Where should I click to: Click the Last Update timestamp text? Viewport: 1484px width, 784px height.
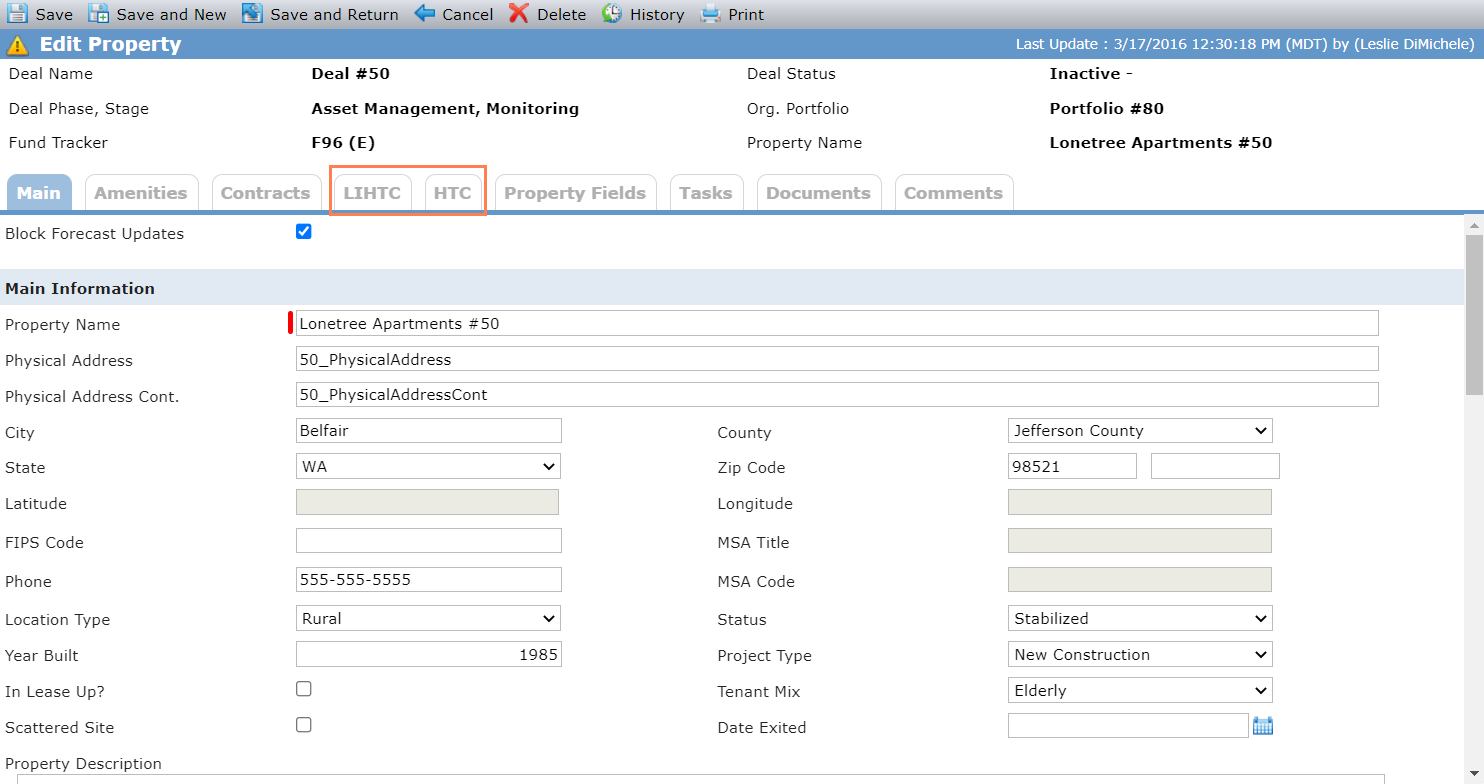pyautogui.click(x=1245, y=45)
